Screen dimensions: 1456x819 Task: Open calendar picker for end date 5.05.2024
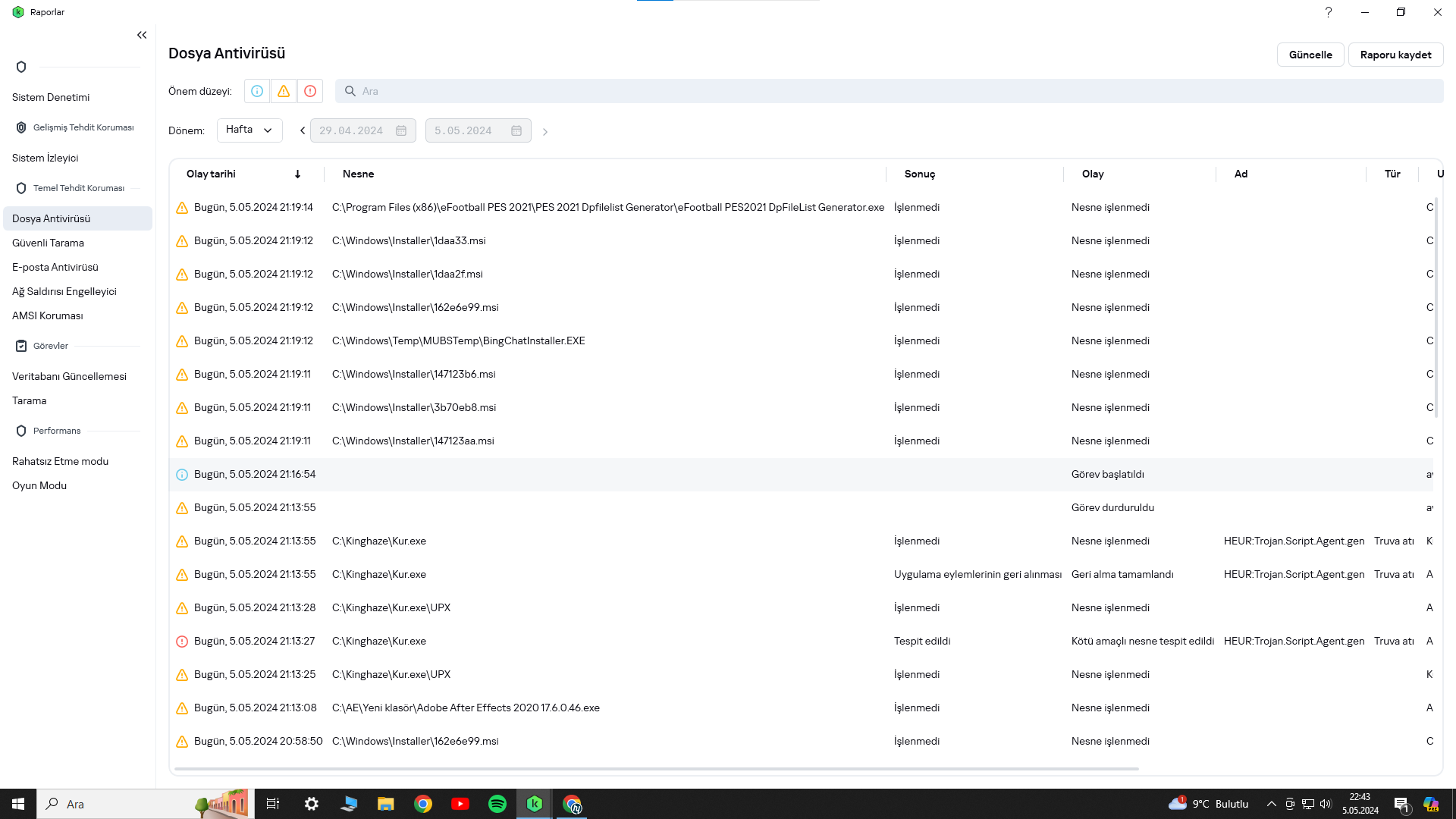pyautogui.click(x=516, y=130)
